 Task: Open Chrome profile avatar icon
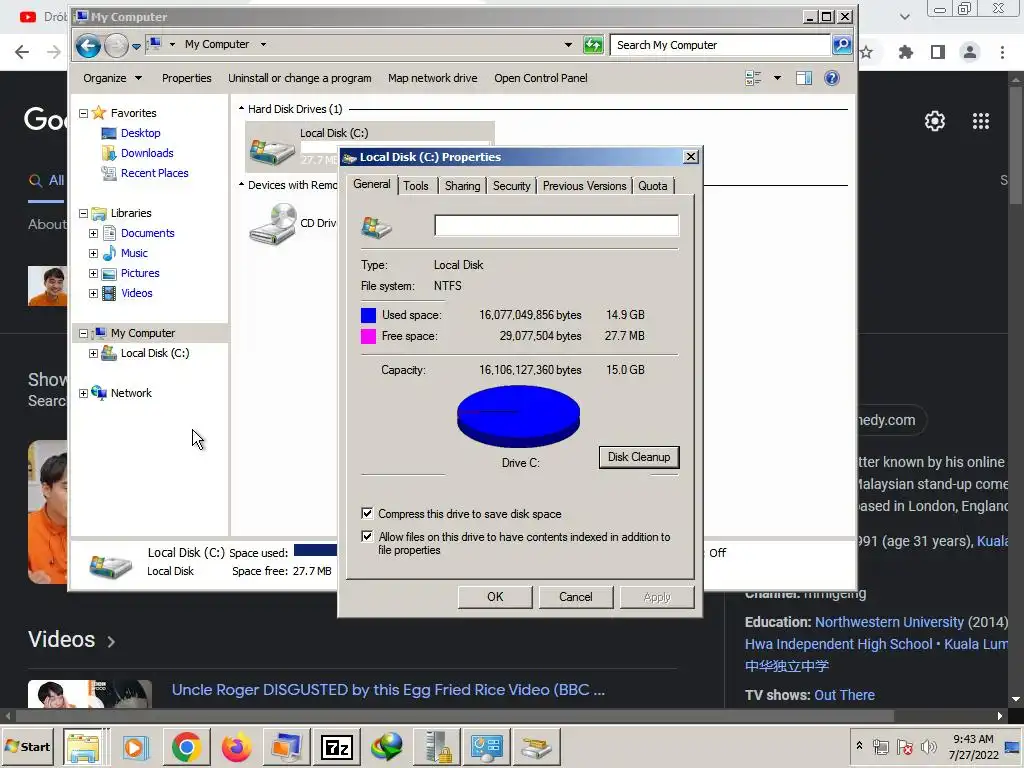tap(970, 52)
